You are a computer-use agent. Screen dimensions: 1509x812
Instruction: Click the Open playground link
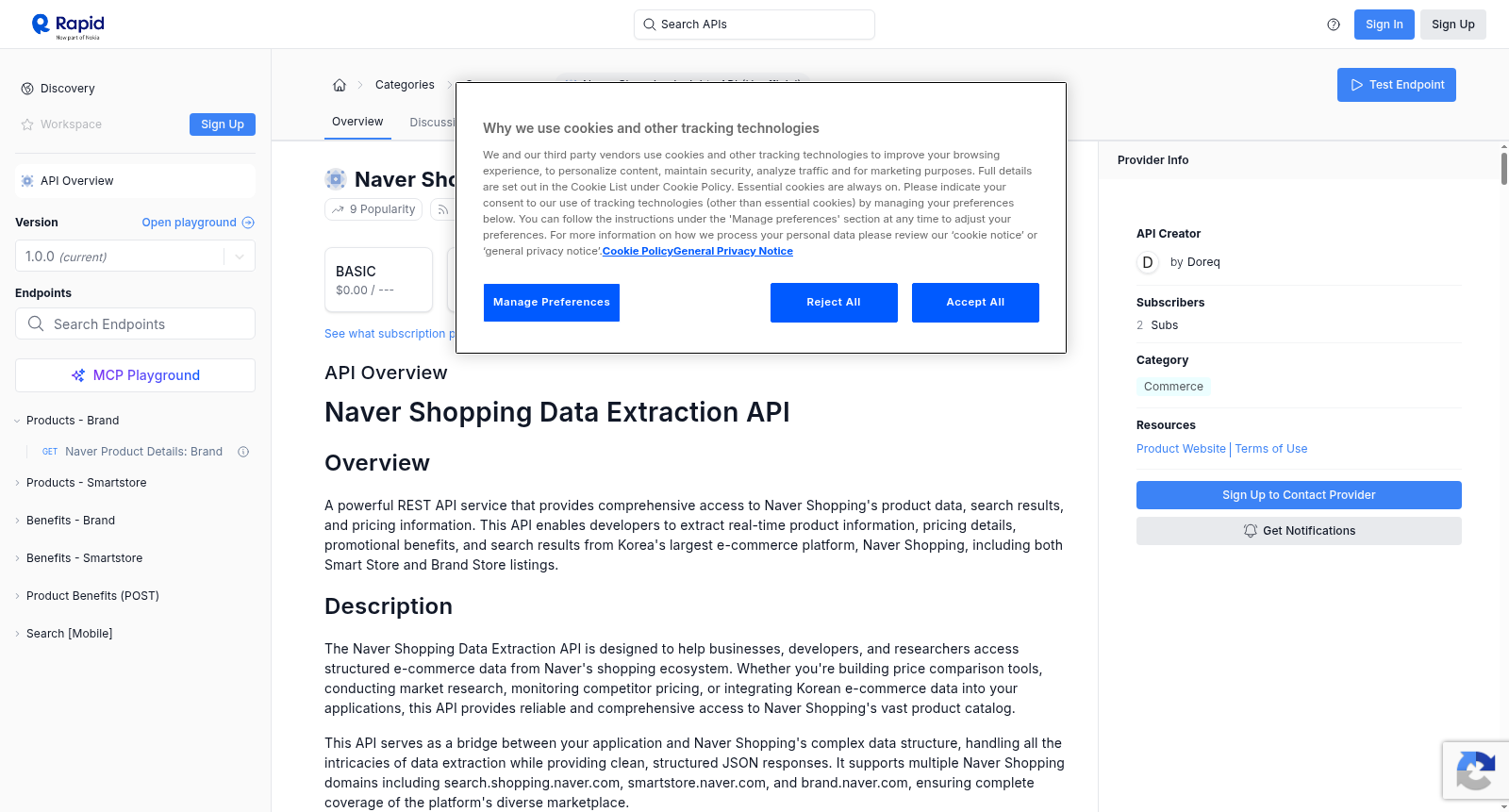[x=189, y=223]
